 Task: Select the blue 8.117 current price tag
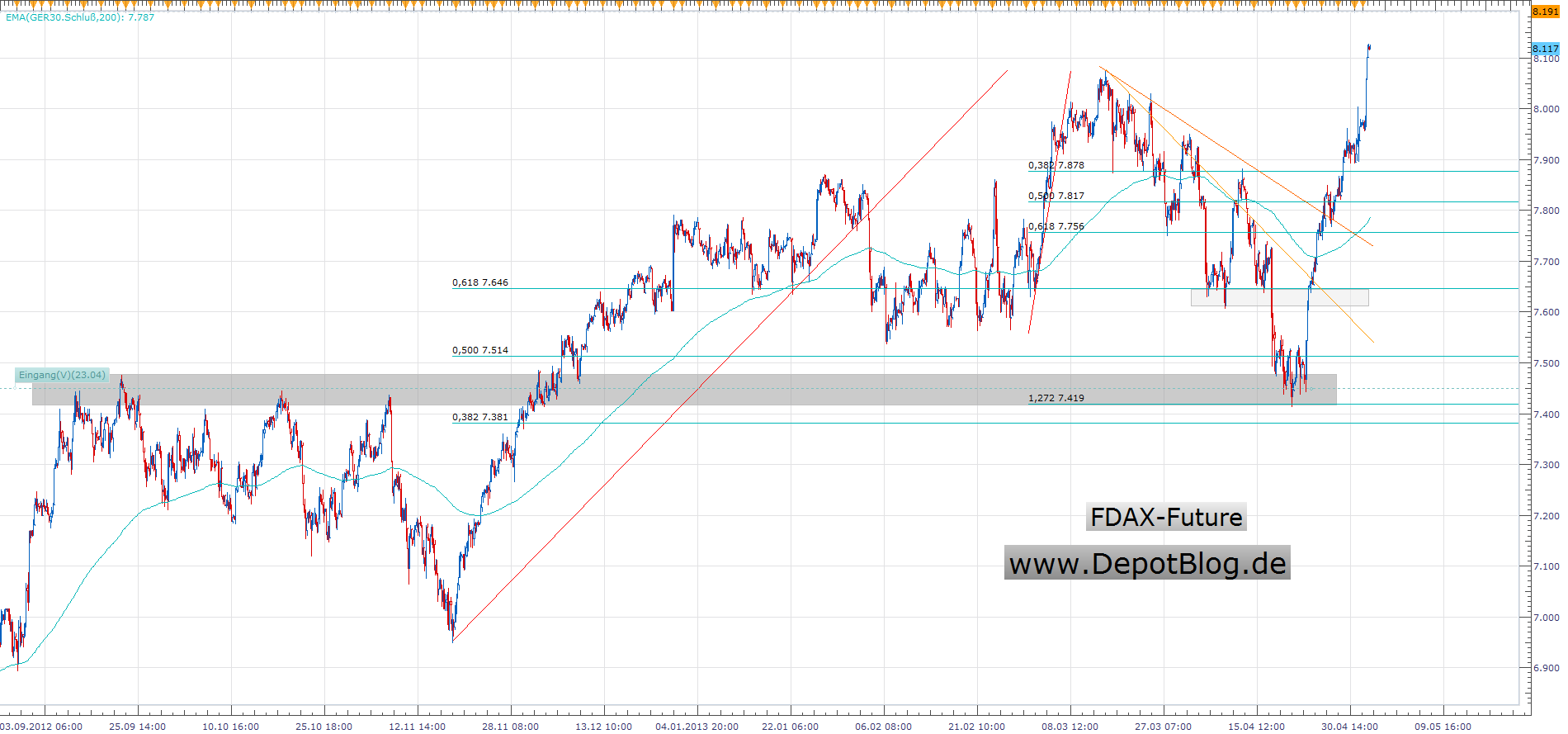pyautogui.click(x=1545, y=49)
